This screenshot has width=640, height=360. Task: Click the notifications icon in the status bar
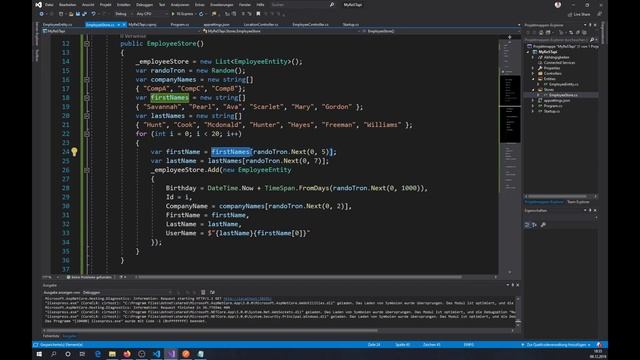tap(599, 345)
